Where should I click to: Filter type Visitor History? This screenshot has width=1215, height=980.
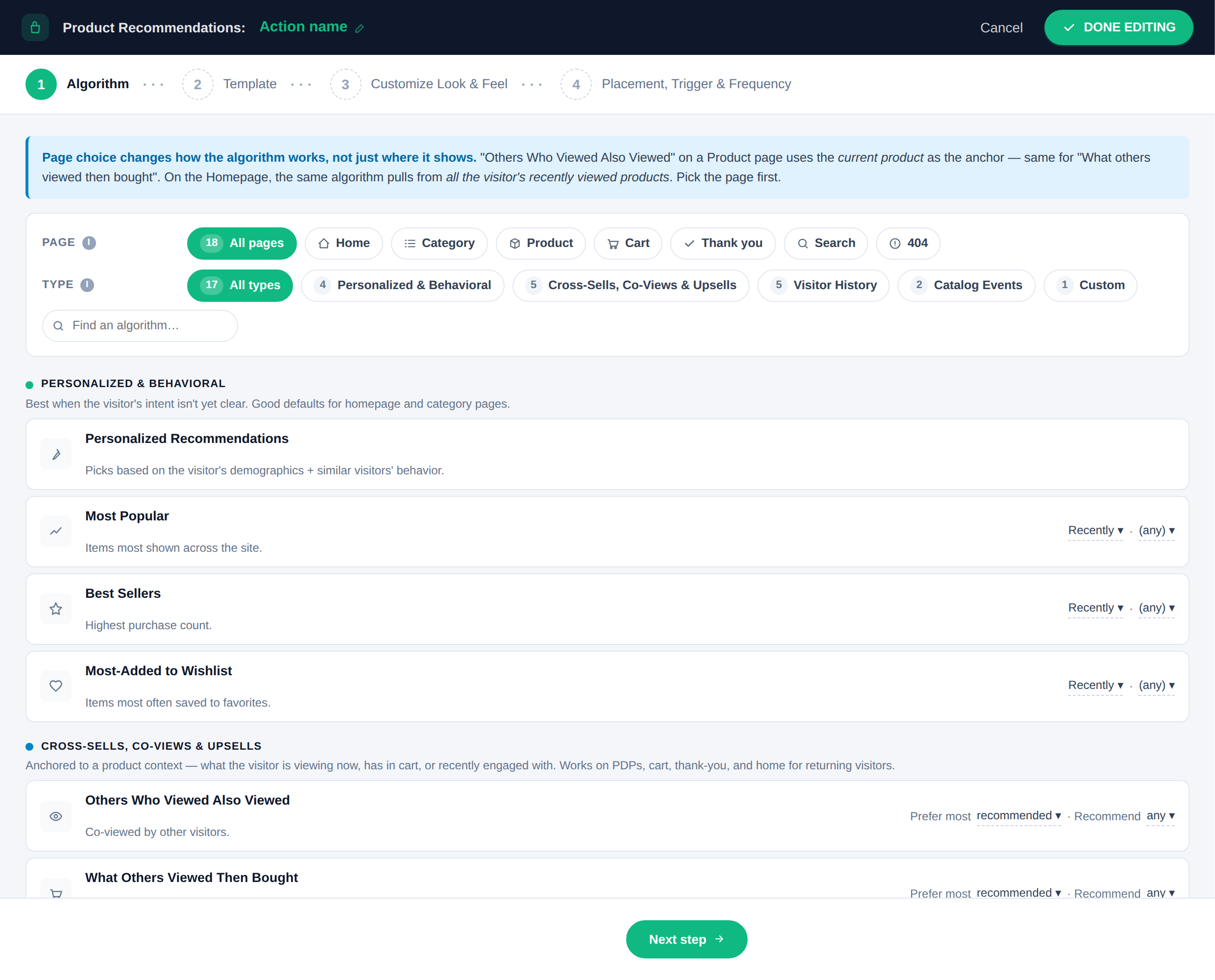point(824,286)
